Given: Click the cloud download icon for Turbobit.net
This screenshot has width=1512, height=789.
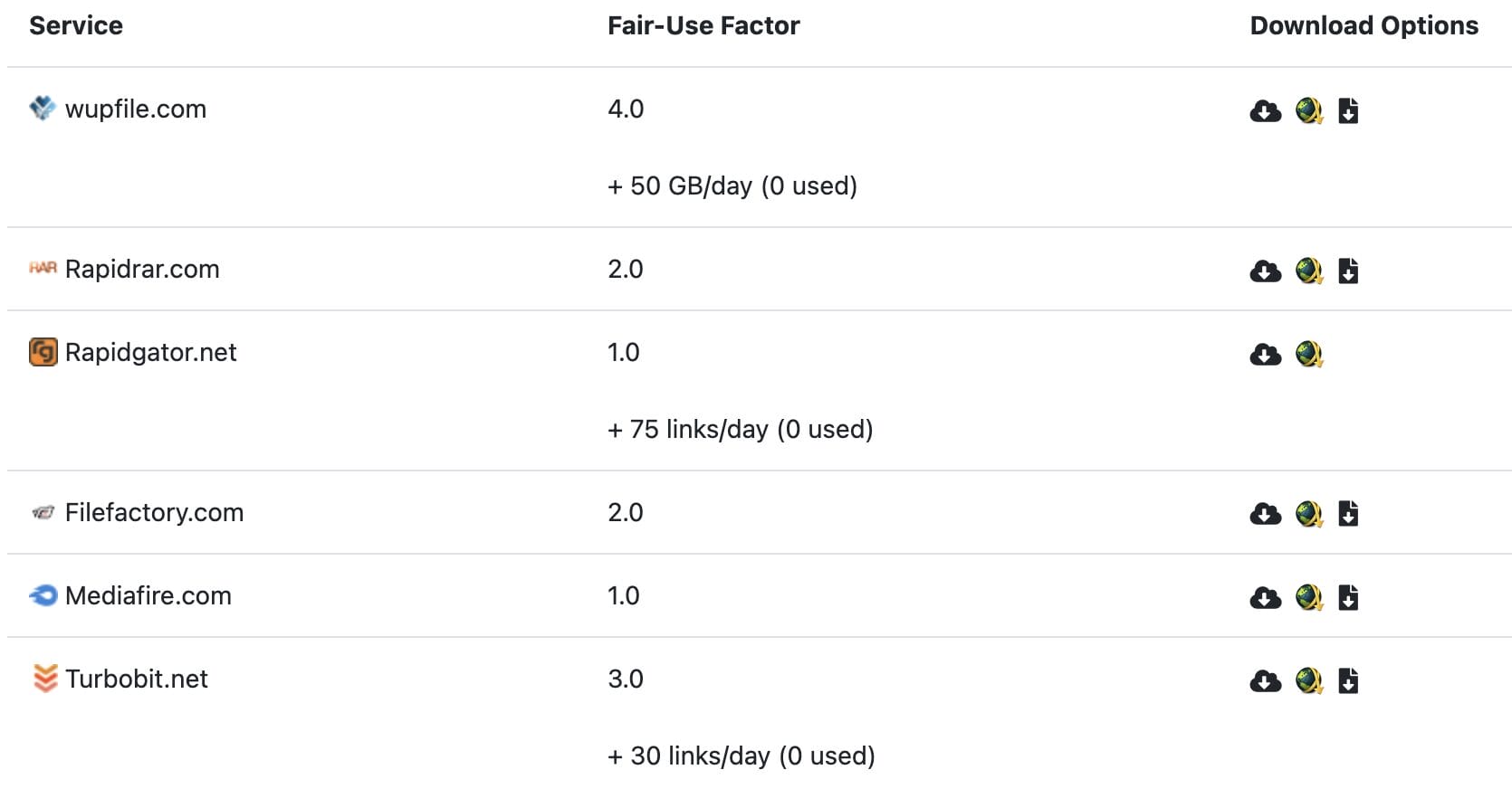Looking at the screenshot, I should (1265, 681).
